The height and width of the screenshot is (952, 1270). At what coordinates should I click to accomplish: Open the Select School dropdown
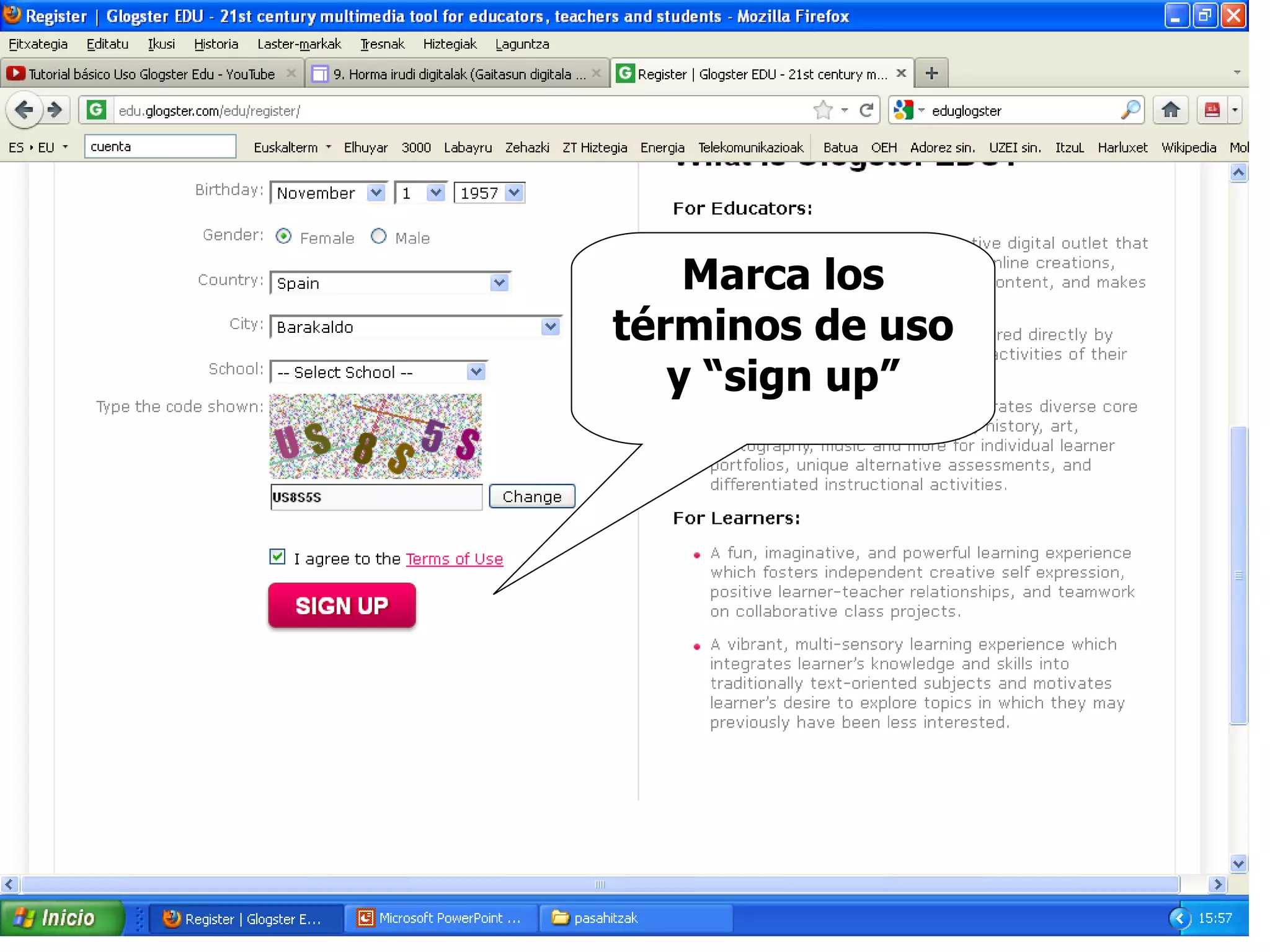[x=476, y=371]
